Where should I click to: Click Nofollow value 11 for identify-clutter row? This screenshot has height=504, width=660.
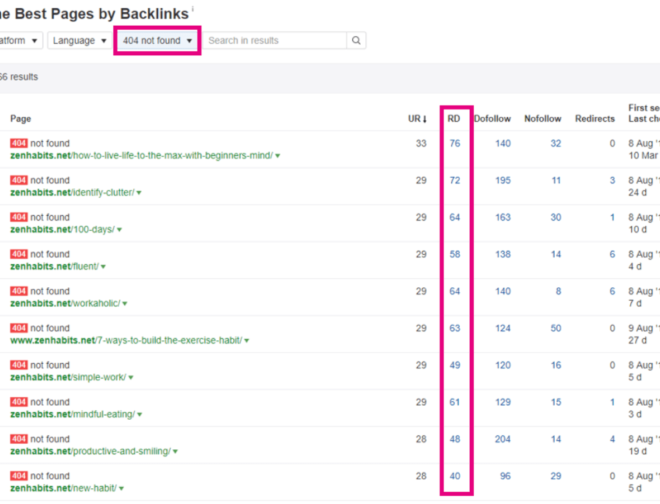point(556,181)
